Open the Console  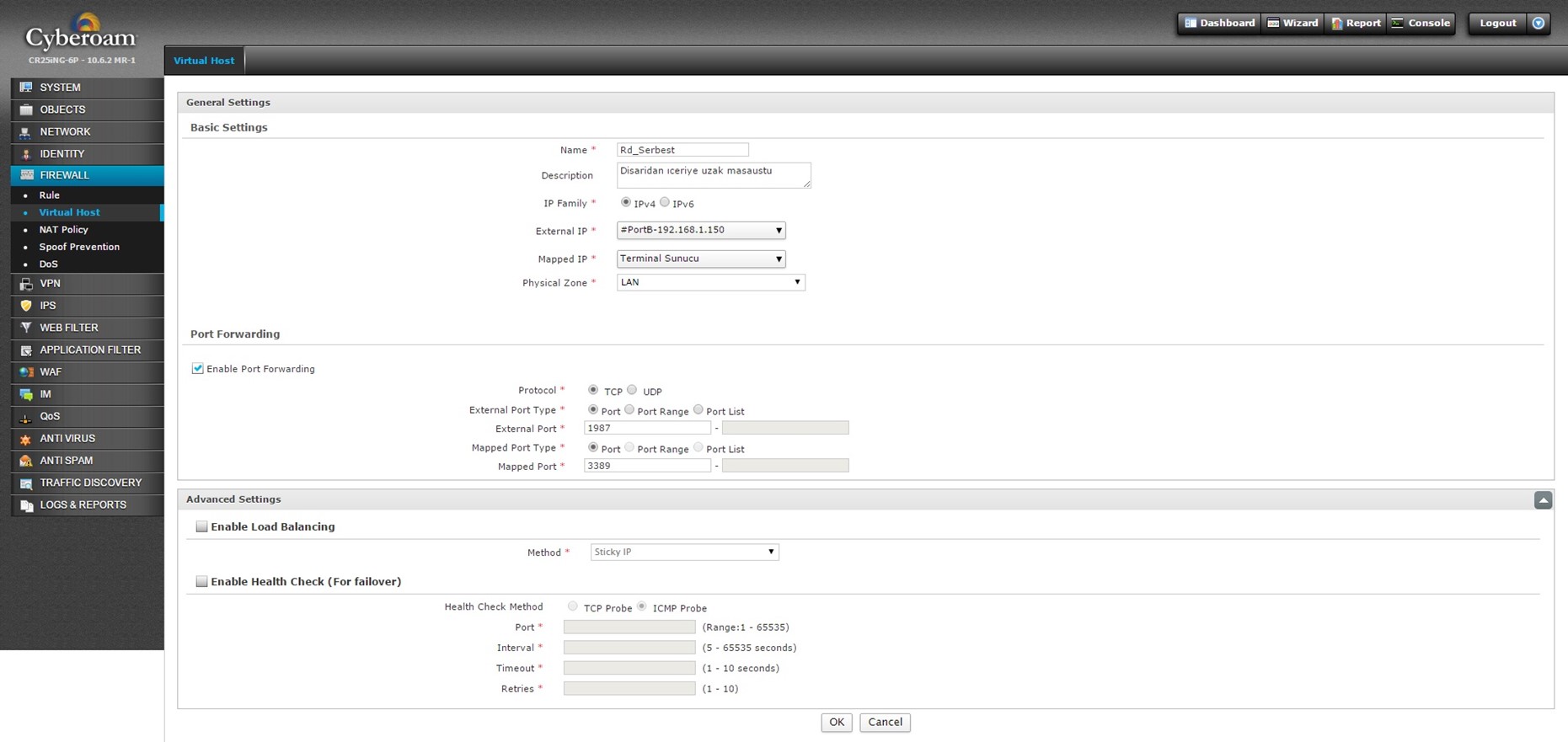[1421, 23]
